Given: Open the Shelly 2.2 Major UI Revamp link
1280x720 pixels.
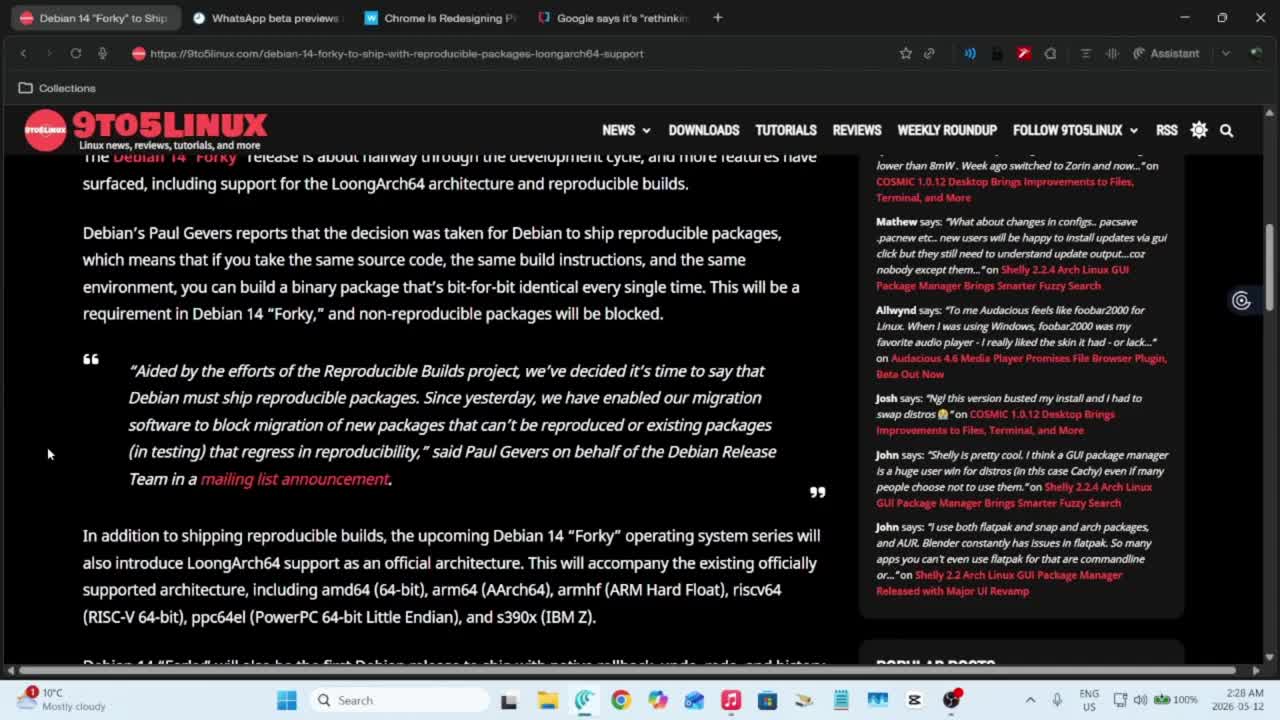Looking at the screenshot, I should pos(999,583).
